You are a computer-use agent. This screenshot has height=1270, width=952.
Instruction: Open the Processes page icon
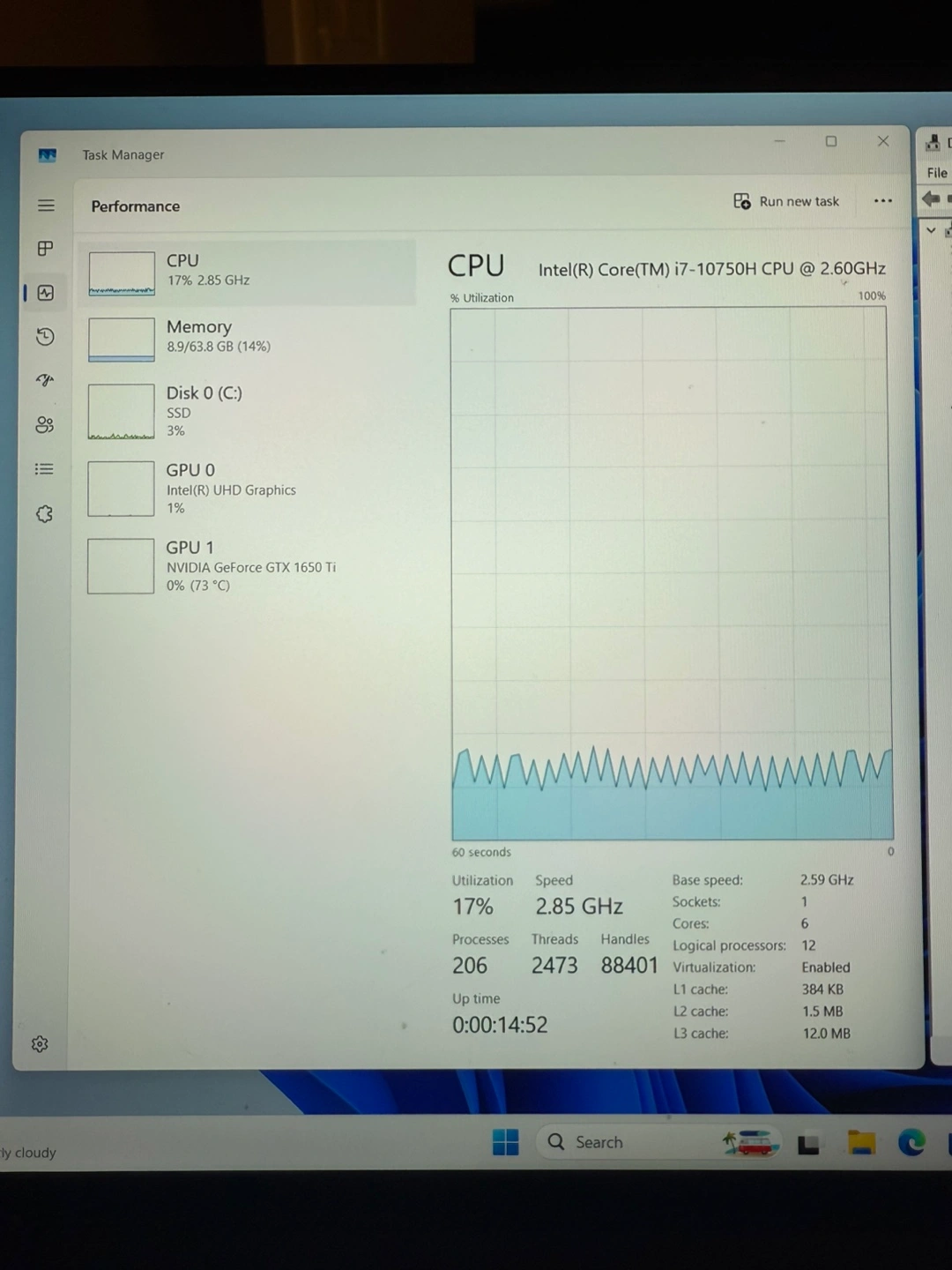pyautogui.click(x=46, y=249)
